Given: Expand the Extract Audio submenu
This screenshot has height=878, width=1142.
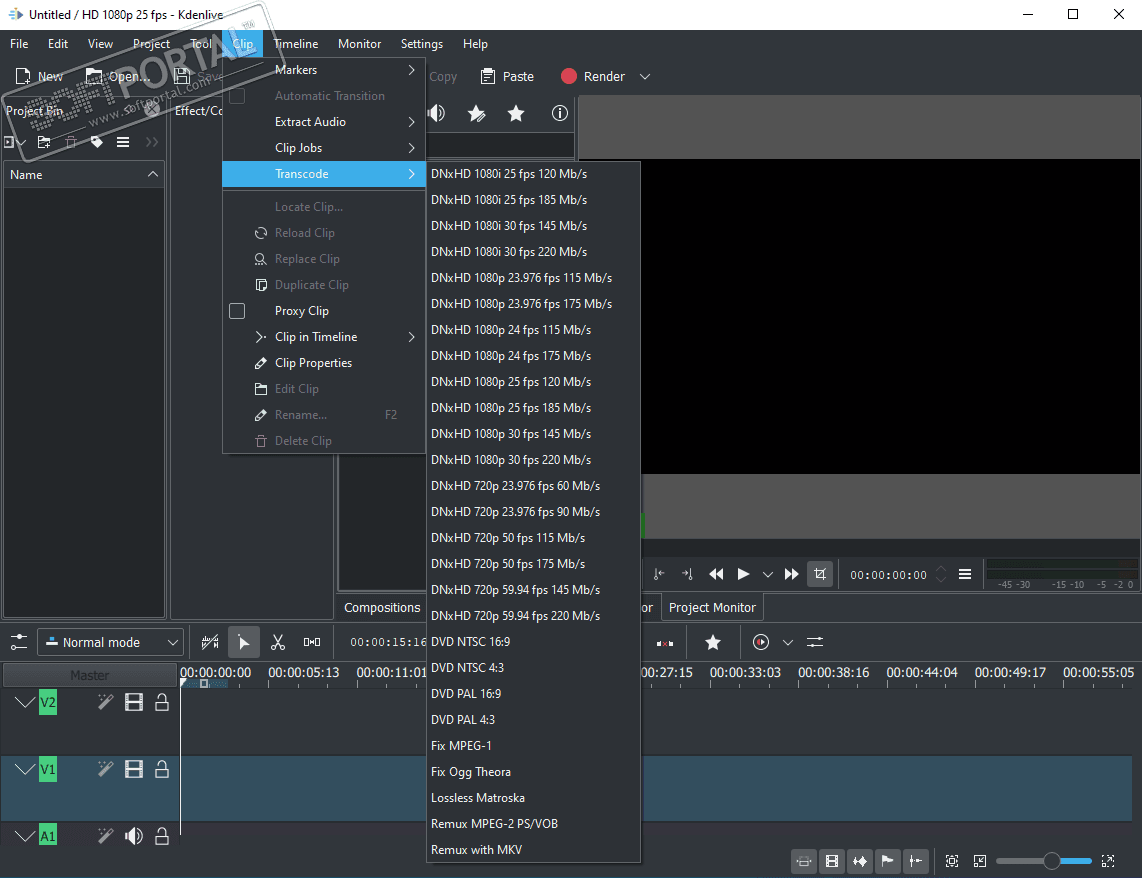Looking at the screenshot, I should coord(324,122).
